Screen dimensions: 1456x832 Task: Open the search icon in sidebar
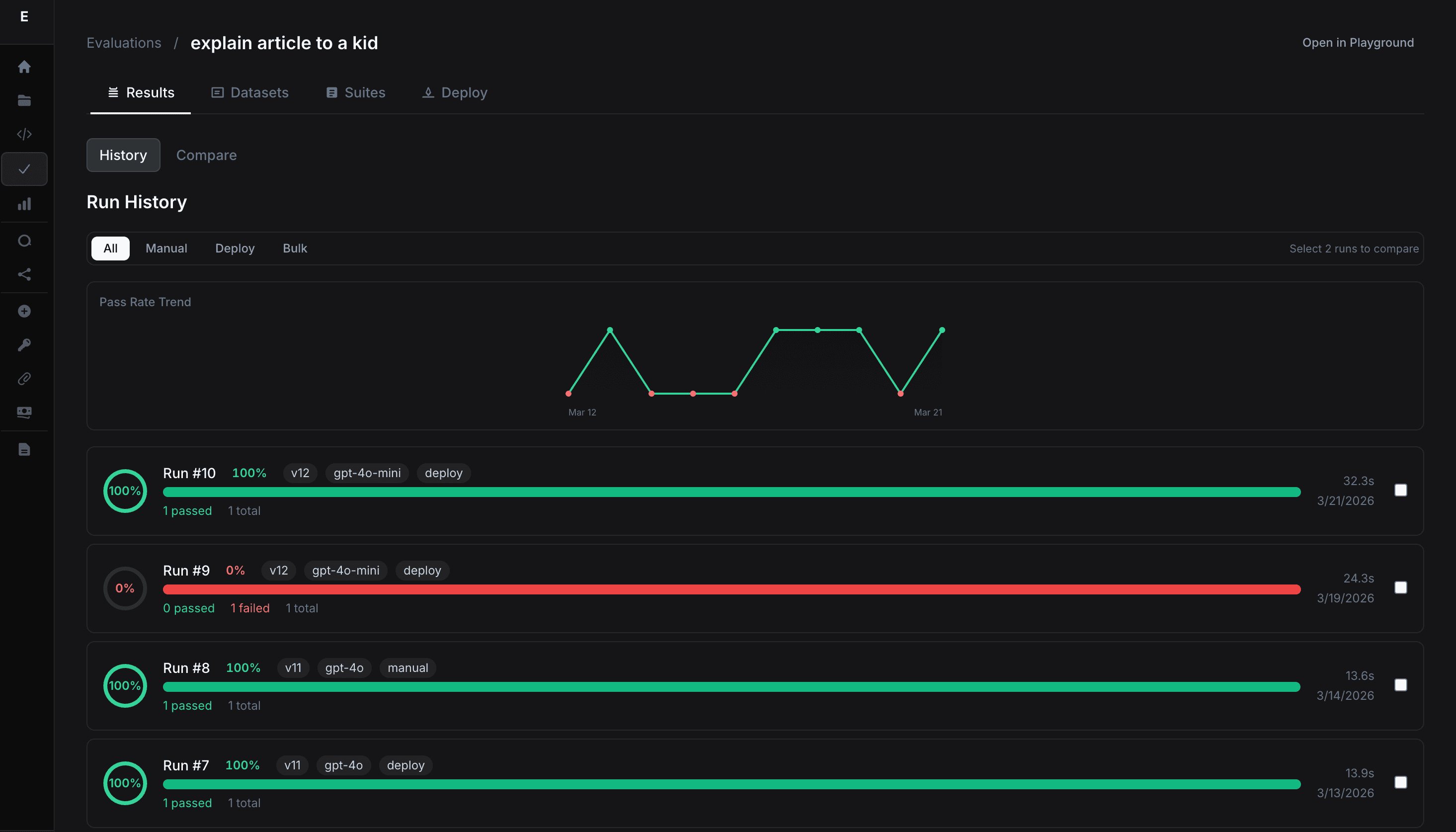24,240
